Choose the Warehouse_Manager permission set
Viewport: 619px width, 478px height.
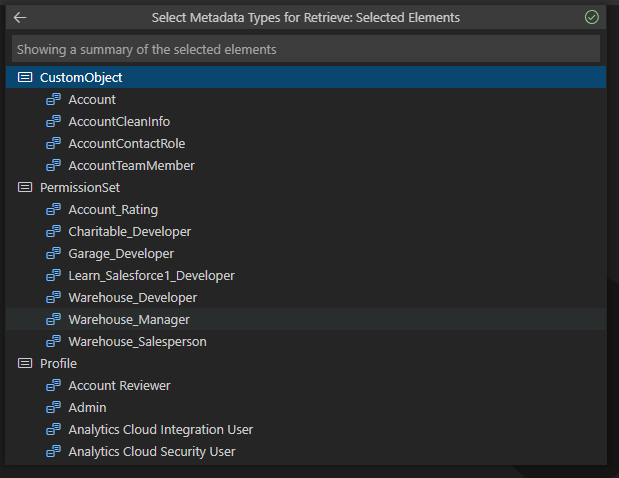pyautogui.click(x=129, y=320)
